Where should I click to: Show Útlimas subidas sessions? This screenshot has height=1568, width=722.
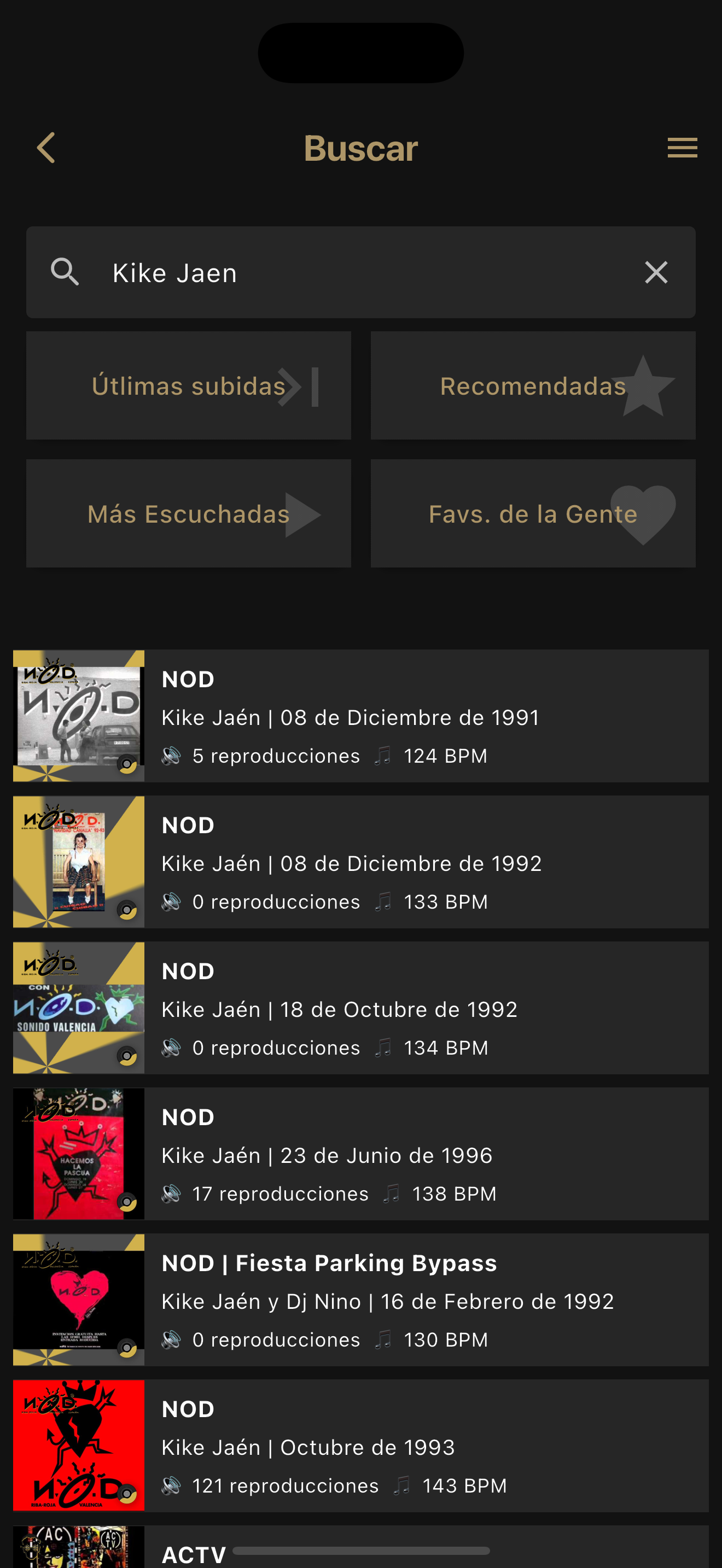[188, 386]
